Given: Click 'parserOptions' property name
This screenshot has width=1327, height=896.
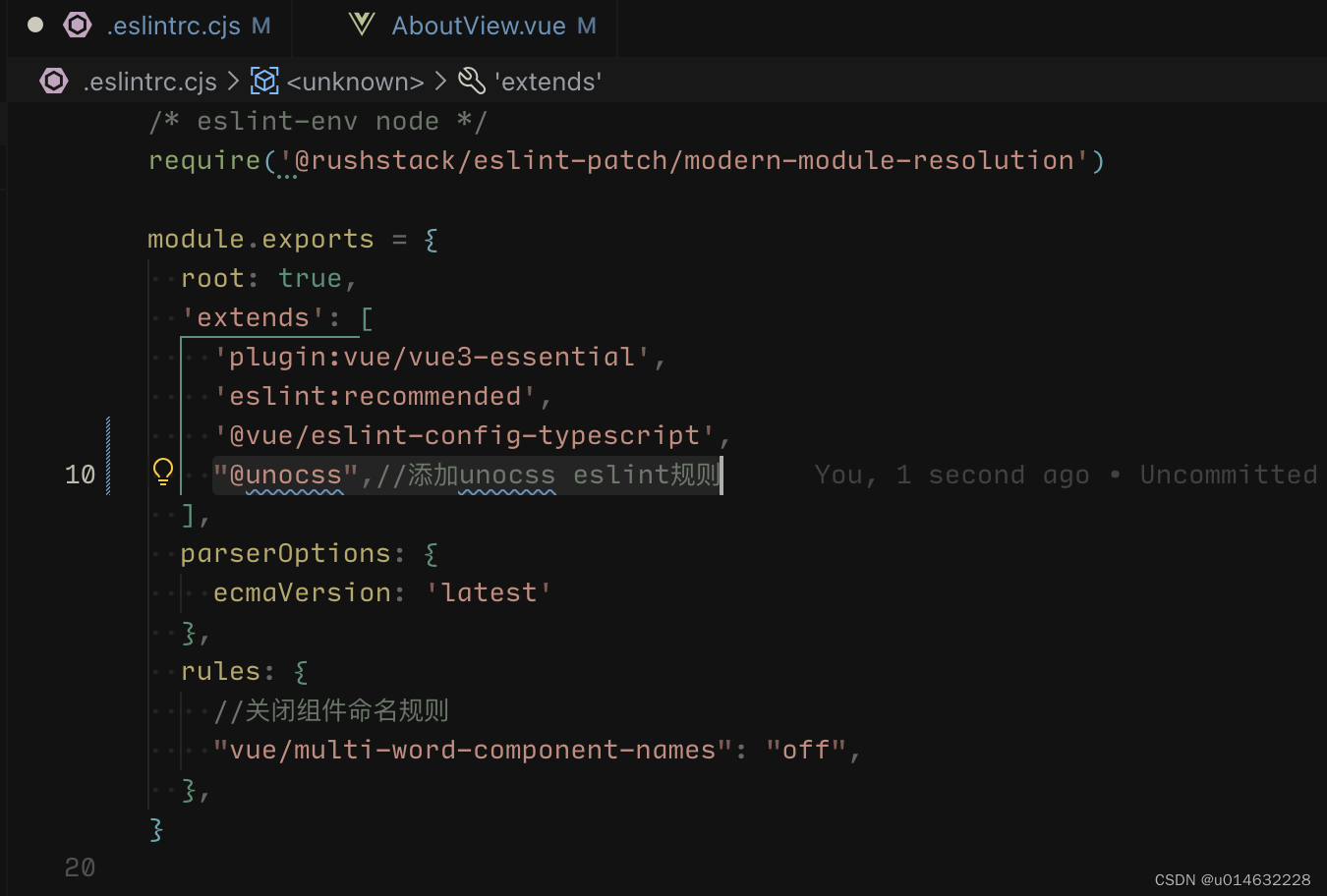Looking at the screenshot, I should (286, 553).
